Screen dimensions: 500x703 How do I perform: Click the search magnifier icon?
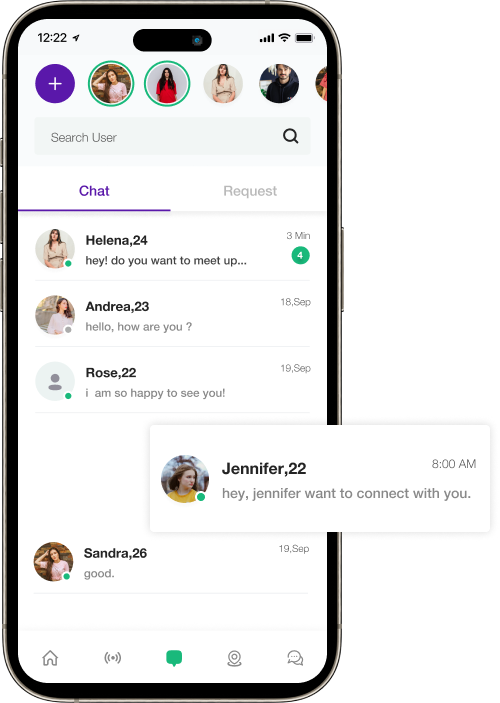click(291, 136)
